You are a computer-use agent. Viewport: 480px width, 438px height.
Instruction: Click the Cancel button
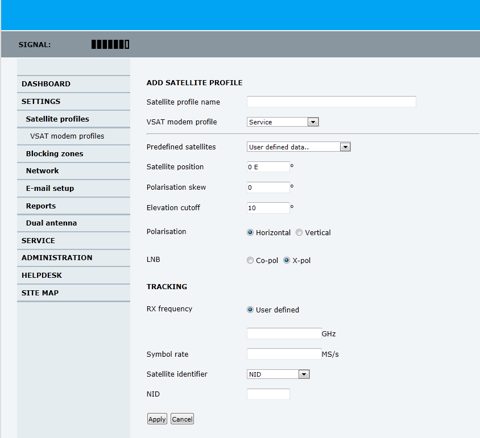pyautogui.click(x=182, y=419)
